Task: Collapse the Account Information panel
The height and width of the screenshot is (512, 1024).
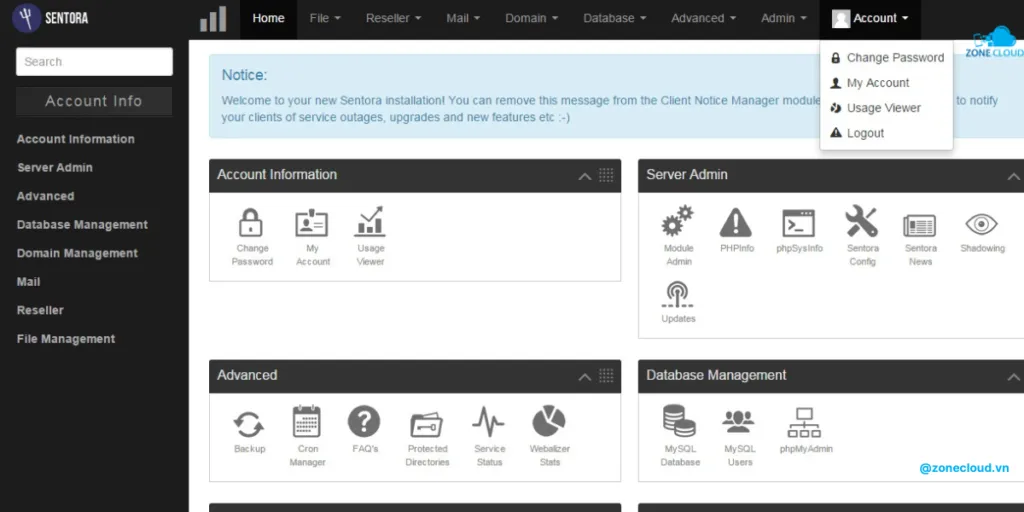Action: click(x=585, y=176)
